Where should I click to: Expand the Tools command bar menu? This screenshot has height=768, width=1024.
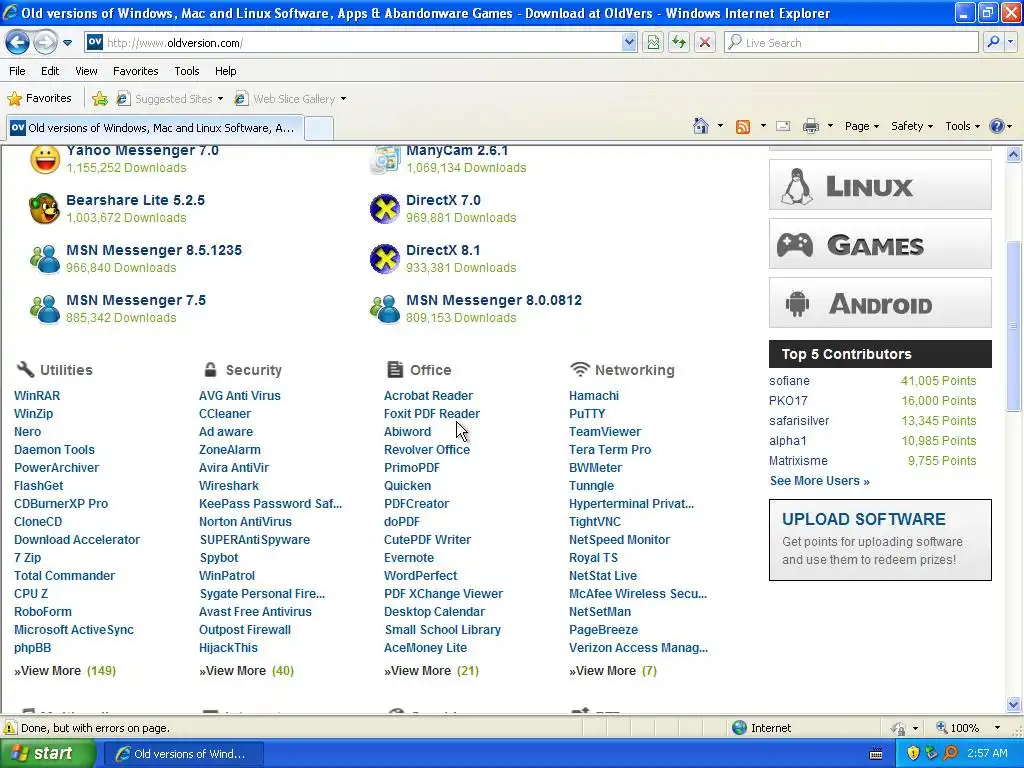click(x=962, y=126)
